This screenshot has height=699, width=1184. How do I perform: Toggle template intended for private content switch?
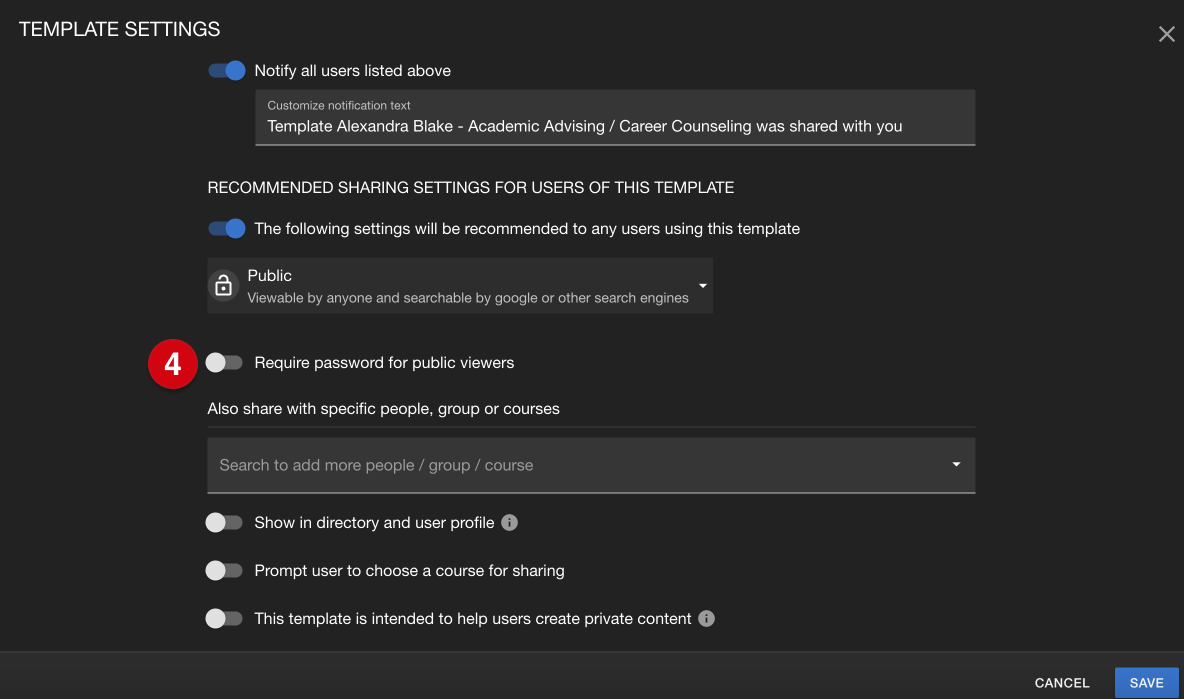tap(224, 618)
